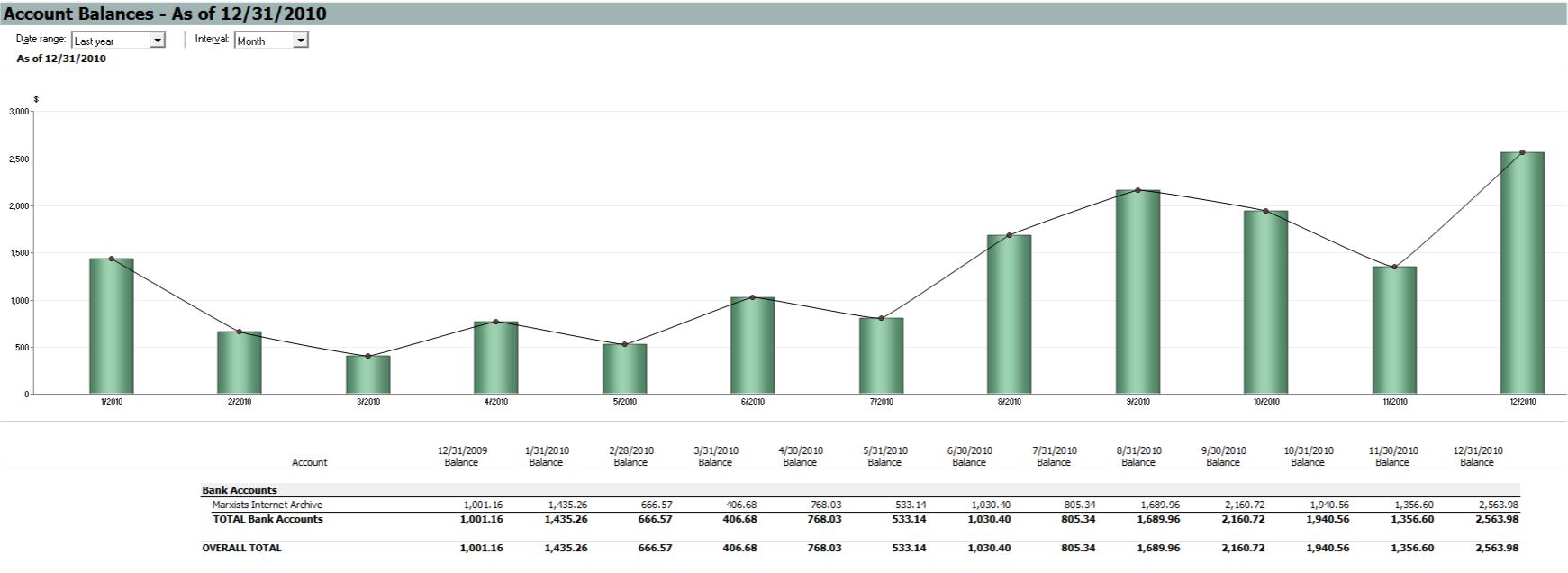Viewport: 1568px width, 573px height.
Task: Expand the Interval dropdown
Action: (301, 41)
